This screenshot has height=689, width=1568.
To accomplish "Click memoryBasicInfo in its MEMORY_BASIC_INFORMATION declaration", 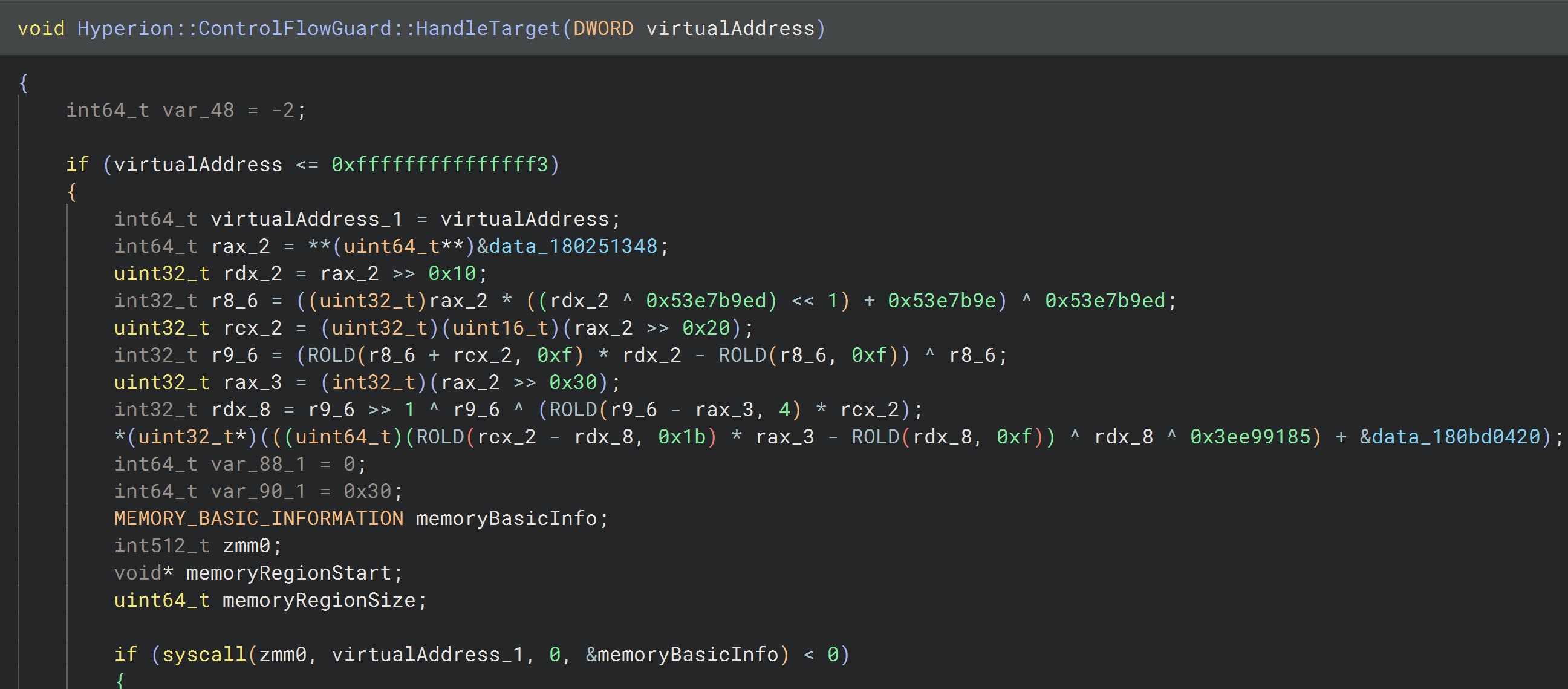I will [x=506, y=518].
